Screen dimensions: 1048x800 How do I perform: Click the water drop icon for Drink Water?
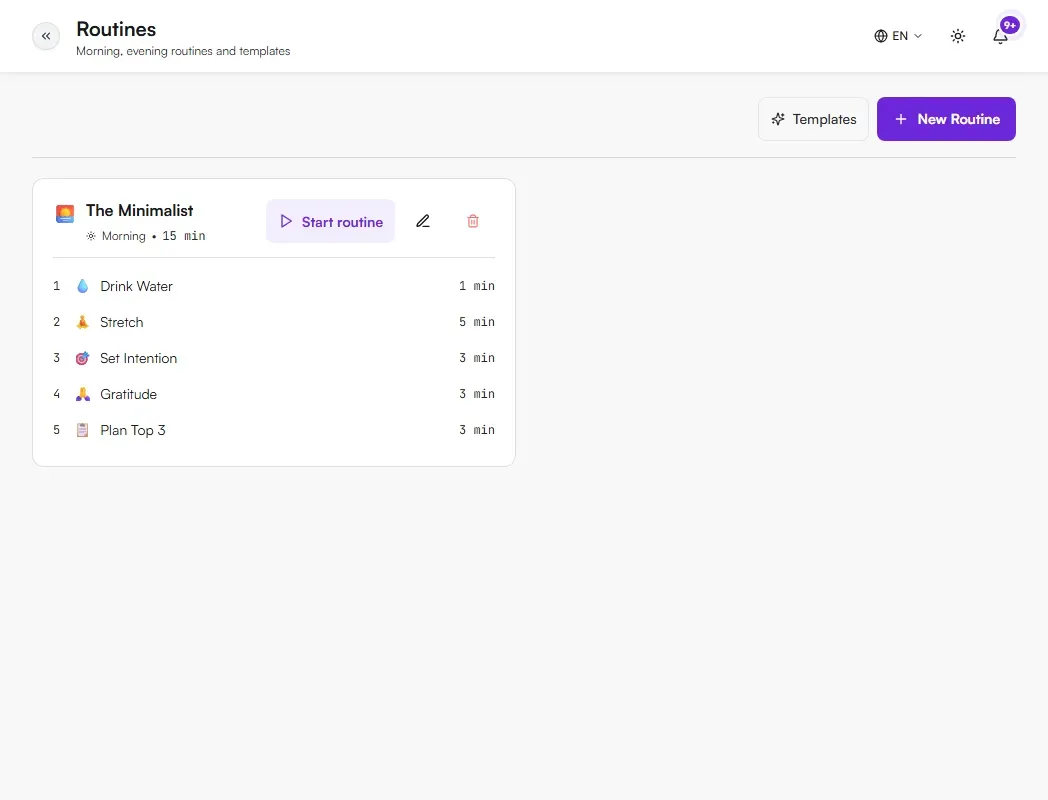tap(82, 286)
